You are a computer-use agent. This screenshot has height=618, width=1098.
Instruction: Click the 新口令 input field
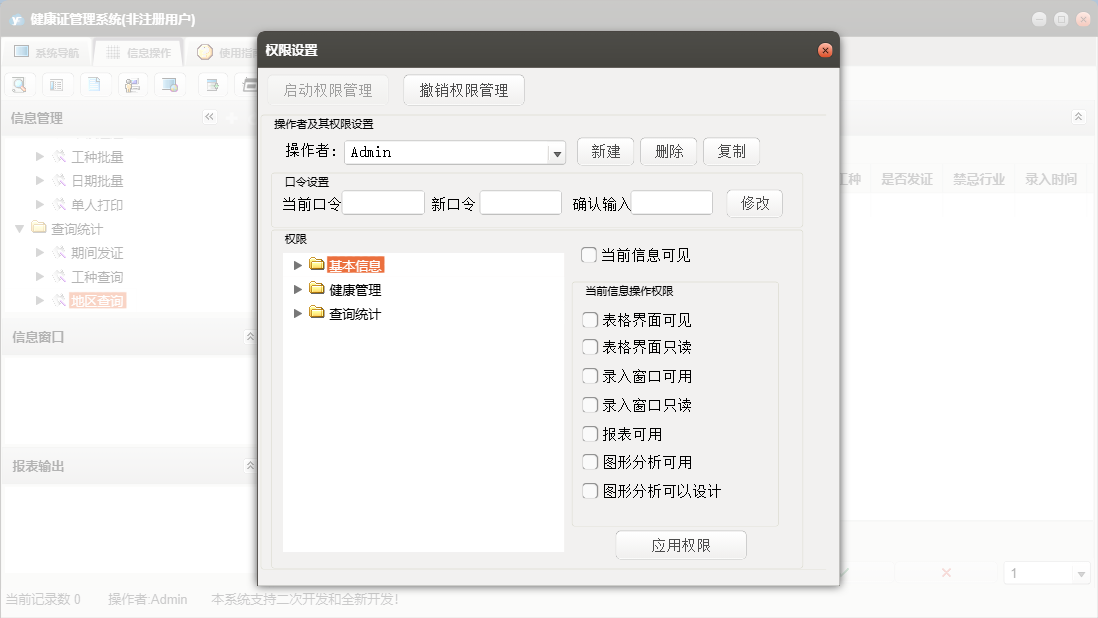pos(520,203)
